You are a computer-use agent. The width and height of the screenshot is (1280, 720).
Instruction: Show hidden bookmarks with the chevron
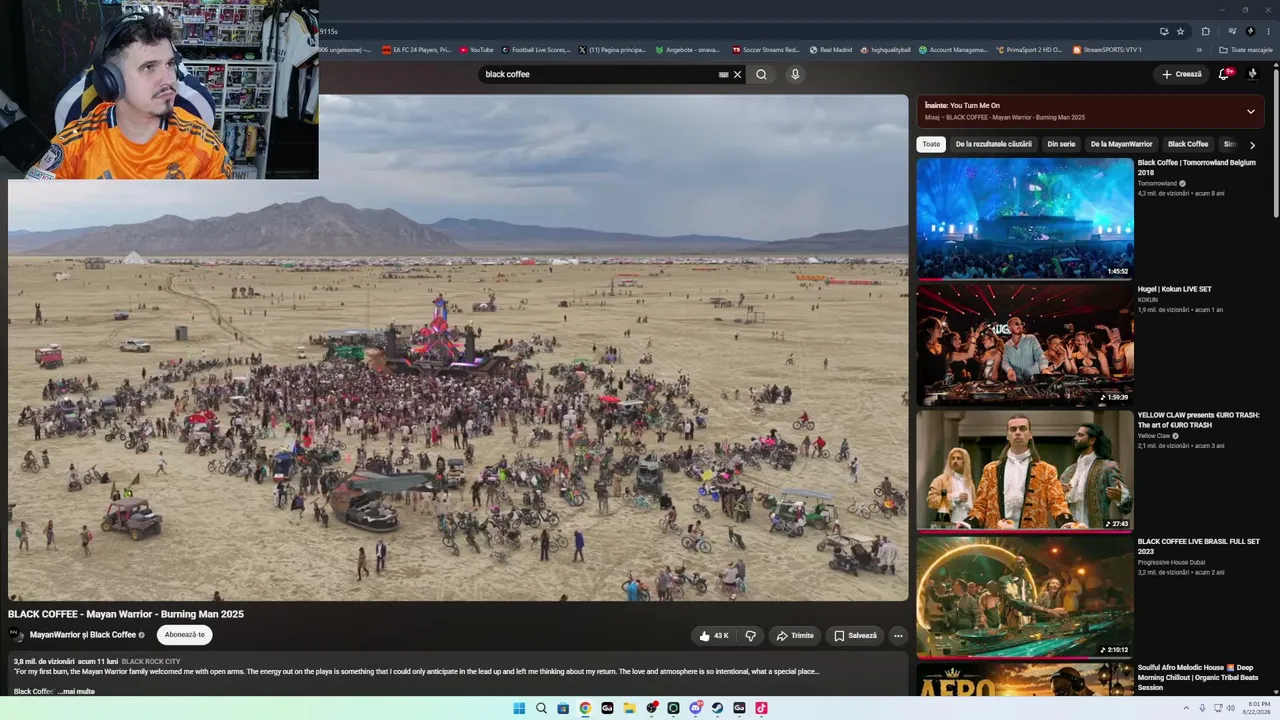coord(1199,50)
